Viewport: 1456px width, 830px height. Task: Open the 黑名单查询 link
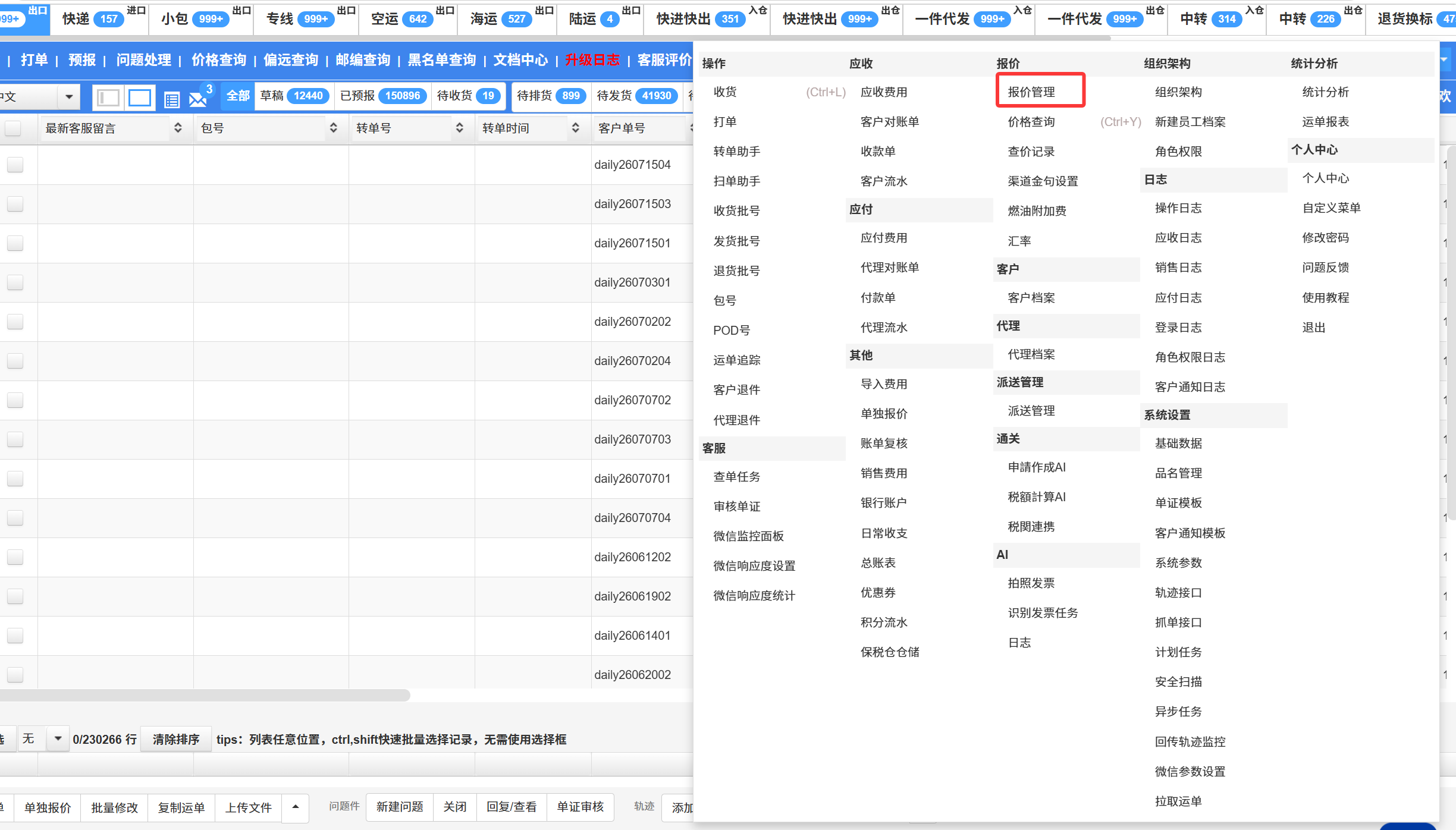coord(442,59)
